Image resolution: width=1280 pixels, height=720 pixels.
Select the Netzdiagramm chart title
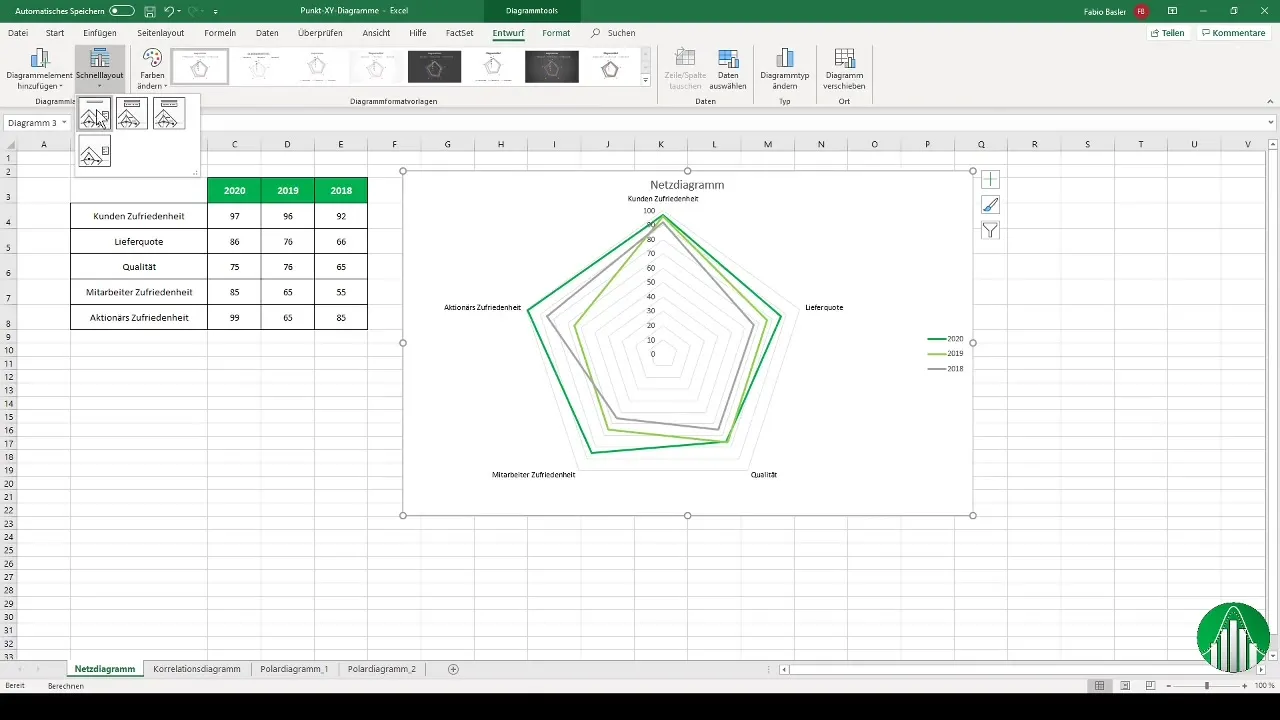[x=687, y=185]
